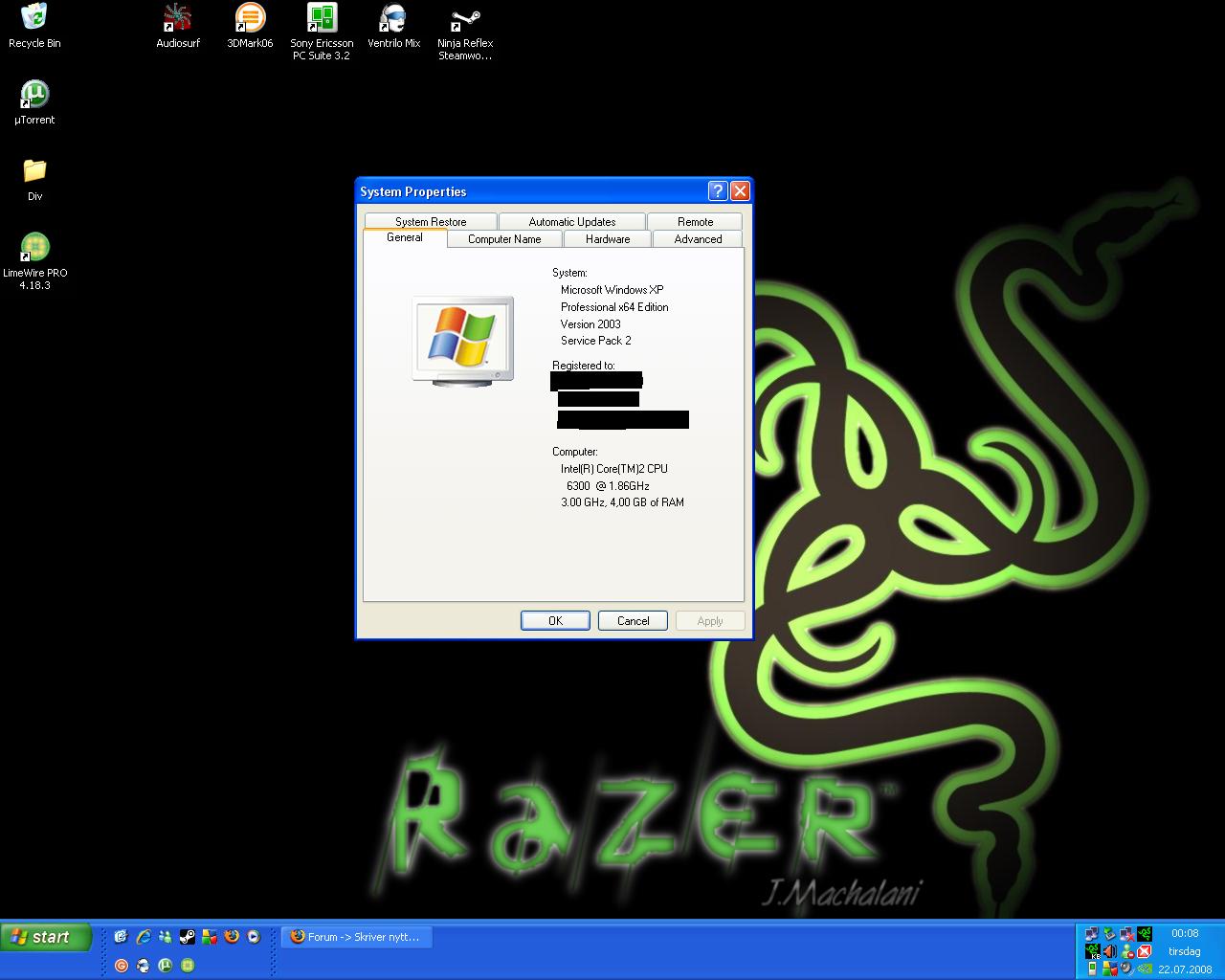This screenshot has height=980, width=1225.
Task: Launch Steam from quick launch bar
Action: coord(188,937)
